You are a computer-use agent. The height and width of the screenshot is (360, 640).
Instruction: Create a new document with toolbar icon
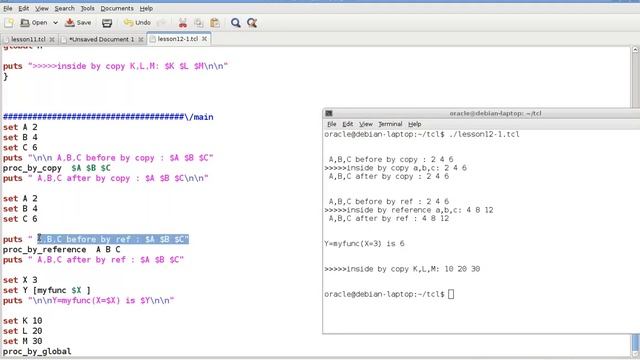pos(9,23)
